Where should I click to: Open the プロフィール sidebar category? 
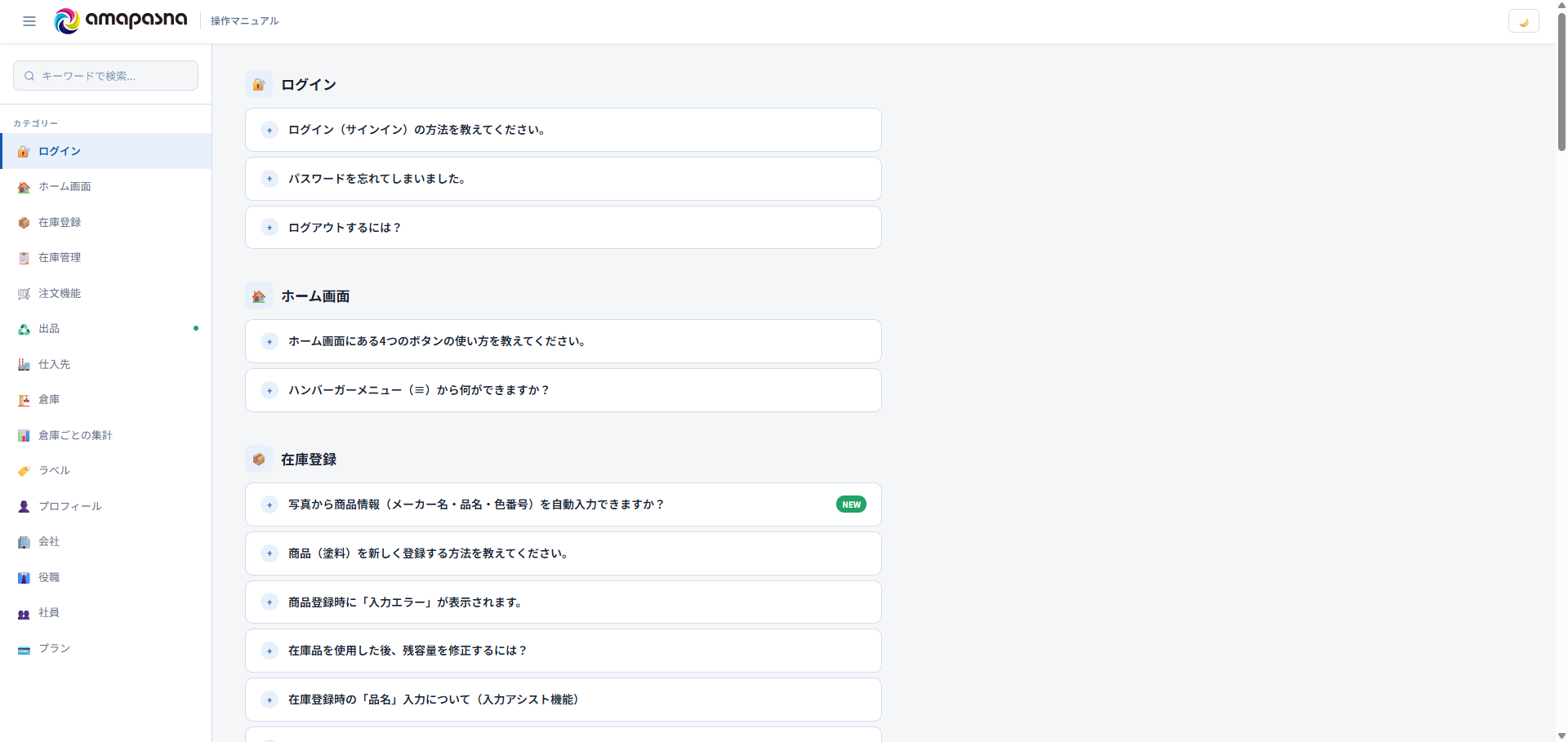(x=106, y=506)
